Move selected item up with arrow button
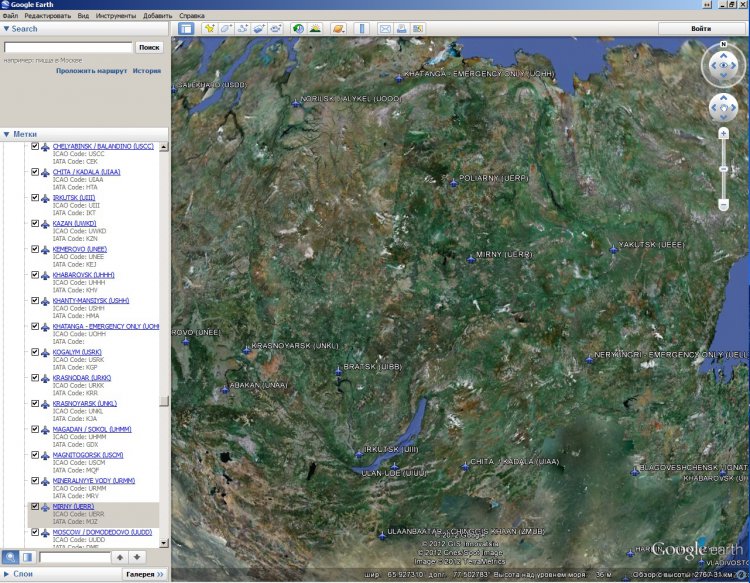The height and width of the screenshot is (583, 750). point(120,557)
